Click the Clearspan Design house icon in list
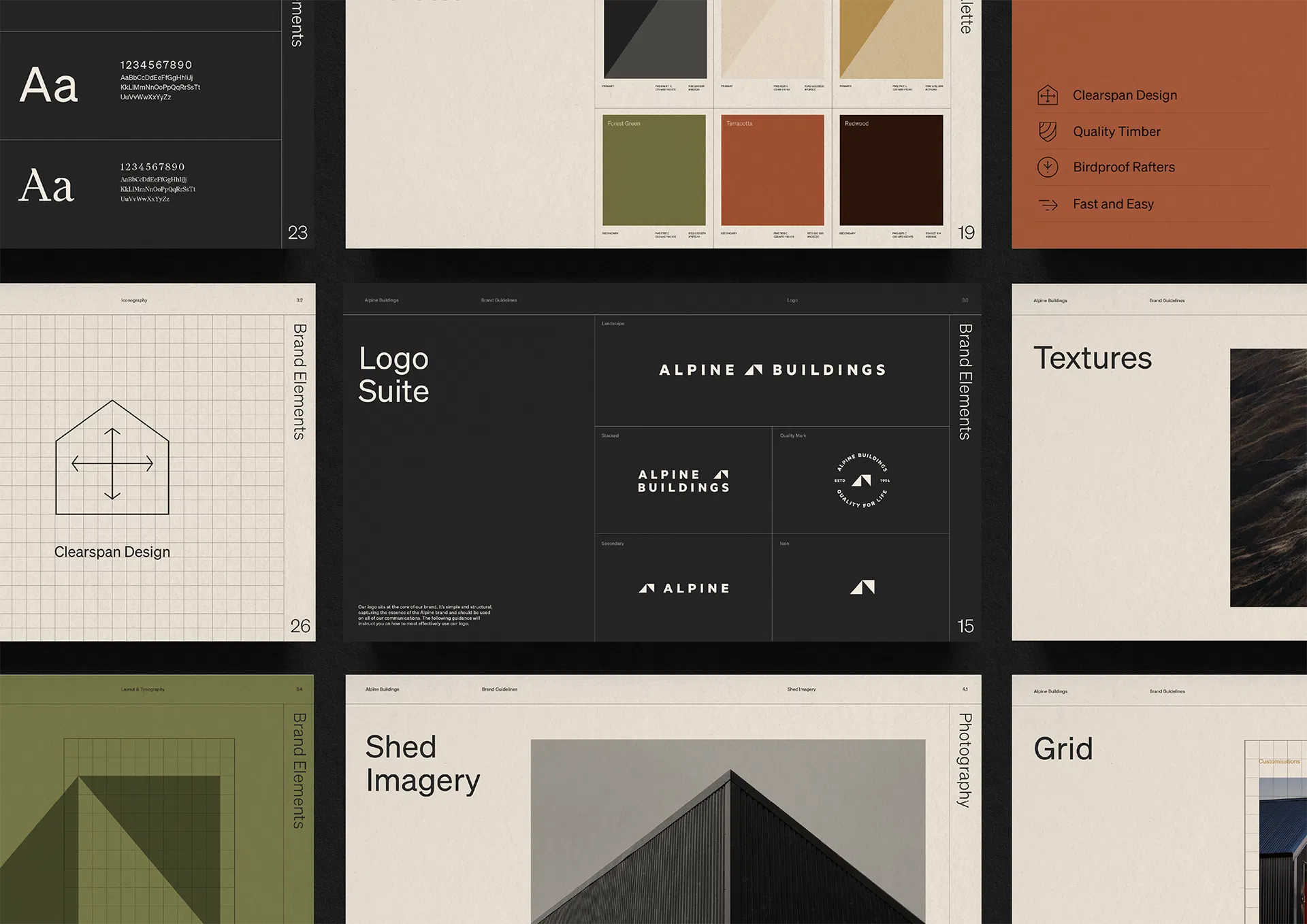The image size is (1307, 924). (1048, 95)
